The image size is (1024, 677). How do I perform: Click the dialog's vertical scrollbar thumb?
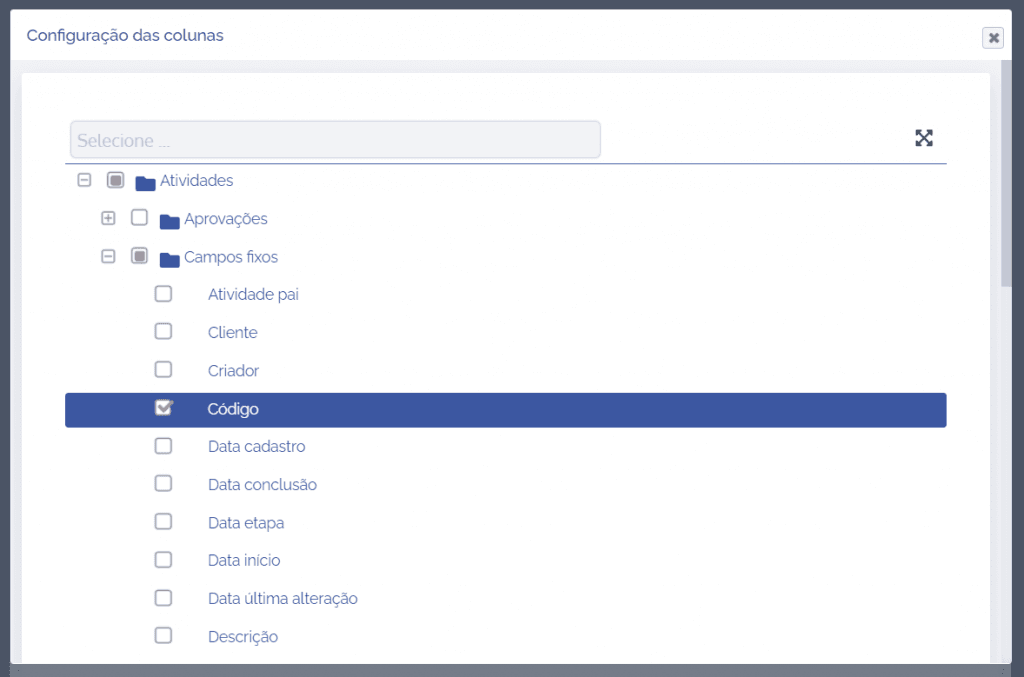(x=1006, y=173)
